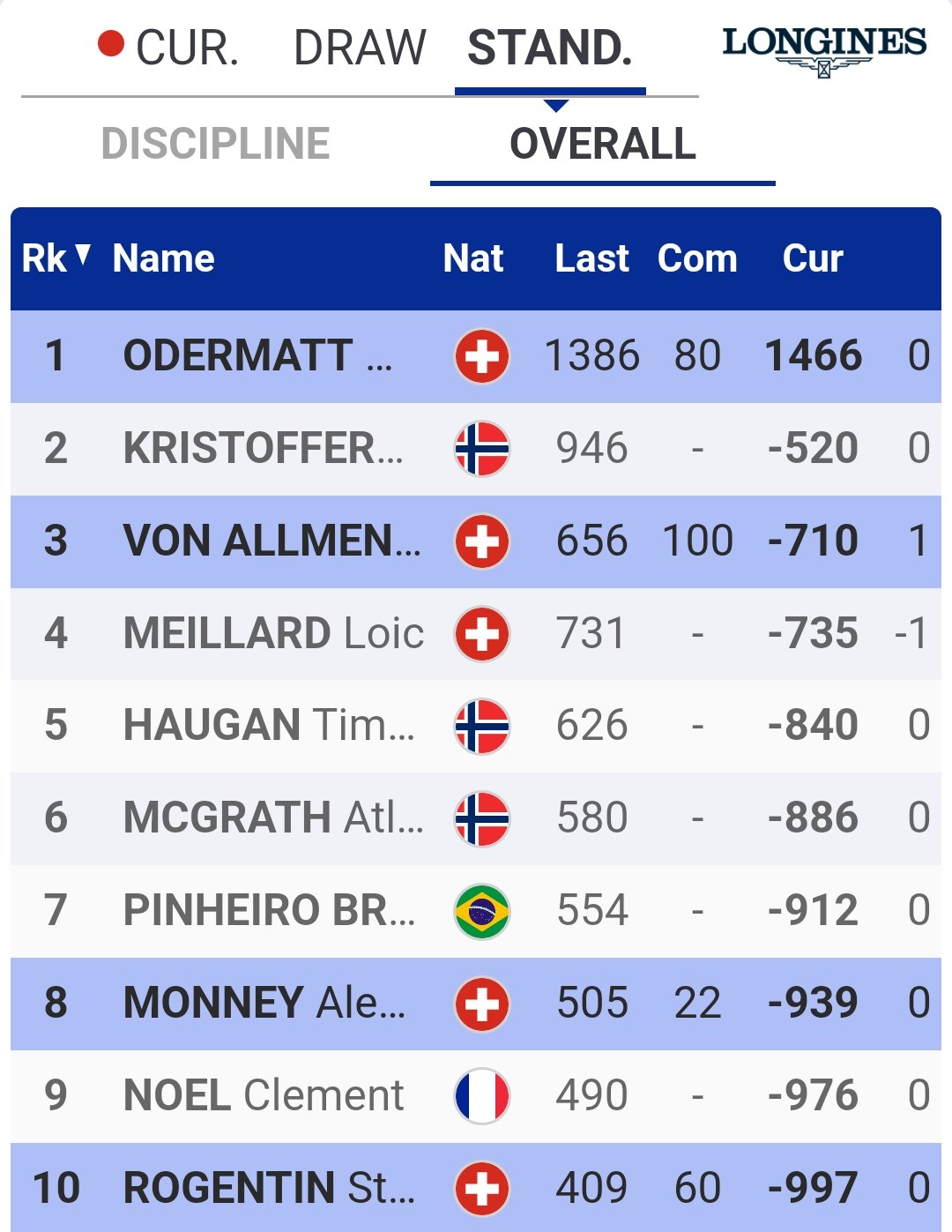Switch to the CUR. tab
952x1232 pixels.
coord(187,49)
